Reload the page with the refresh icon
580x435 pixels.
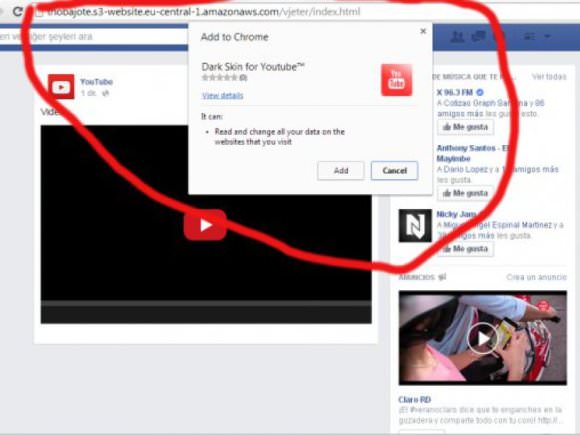(x=17, y=11)
